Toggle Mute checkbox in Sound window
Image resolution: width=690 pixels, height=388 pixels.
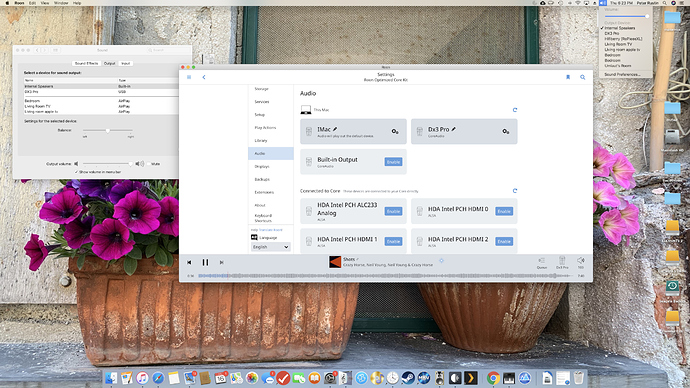point(149,164)
